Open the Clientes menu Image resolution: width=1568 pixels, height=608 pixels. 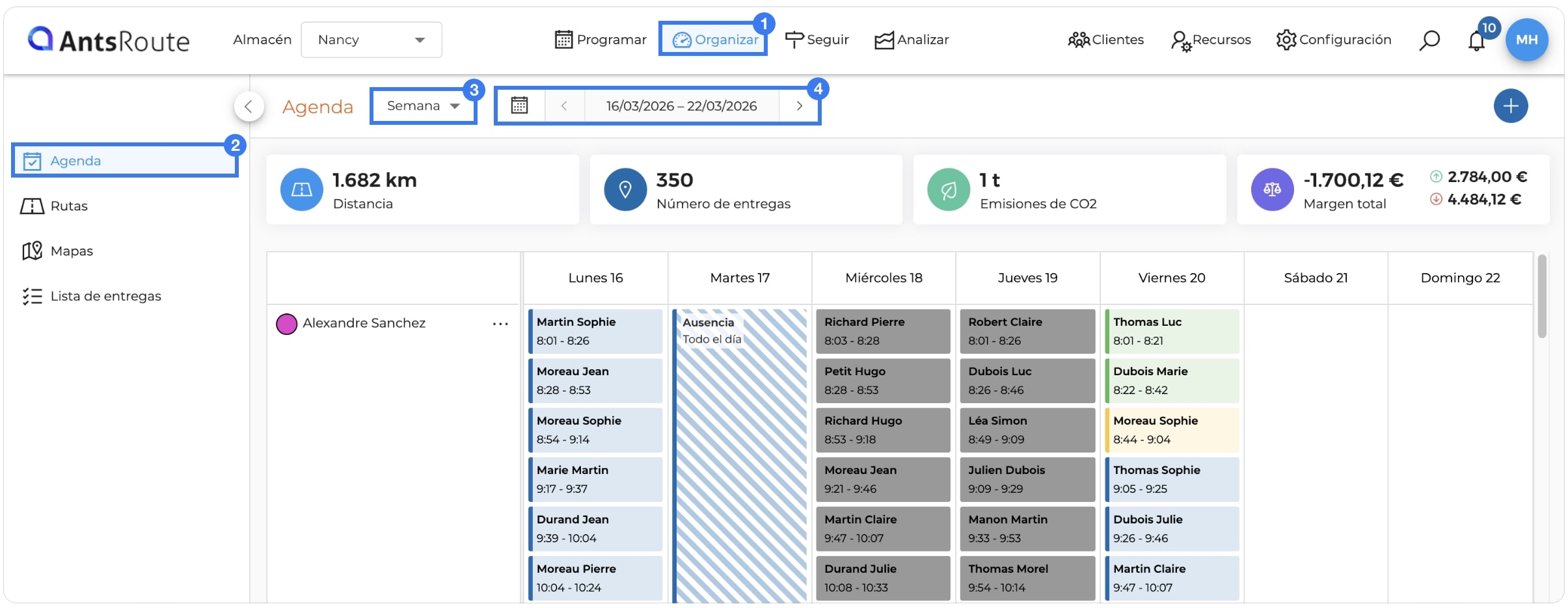click(x=1105, y=40)
